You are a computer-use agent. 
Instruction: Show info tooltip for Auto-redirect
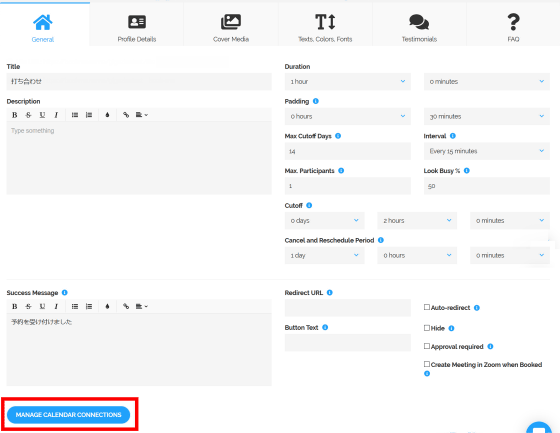tap(477, 308)
